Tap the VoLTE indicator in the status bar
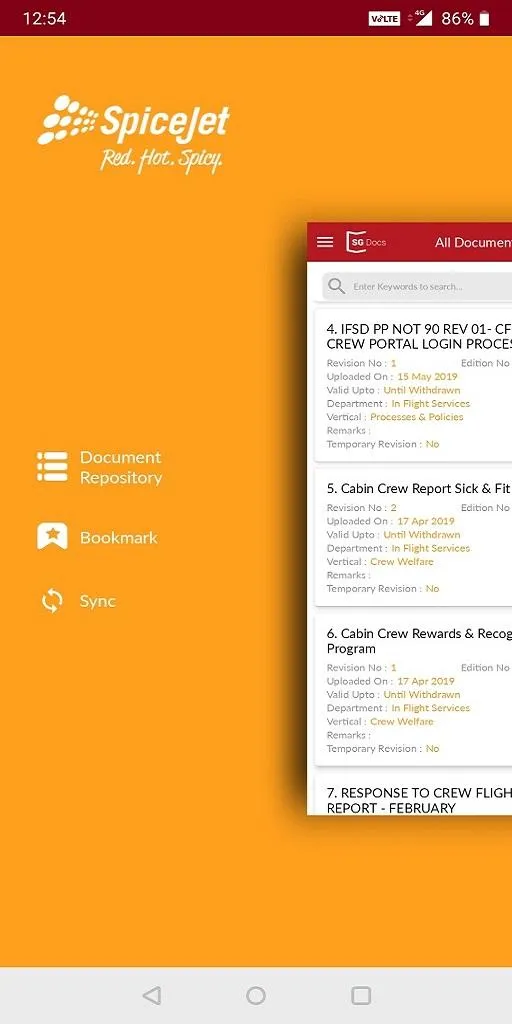Image resolution: width=512 pixels, height=1024 pixels. 384,18
